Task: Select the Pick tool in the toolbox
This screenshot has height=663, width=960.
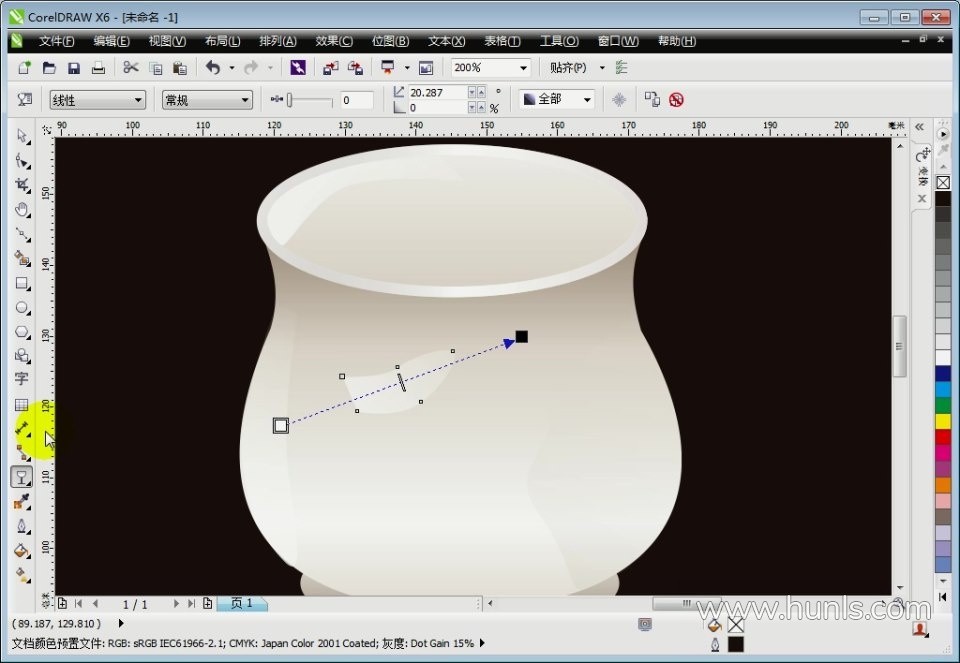Action: pyautogui.click(x=22, y=136)
